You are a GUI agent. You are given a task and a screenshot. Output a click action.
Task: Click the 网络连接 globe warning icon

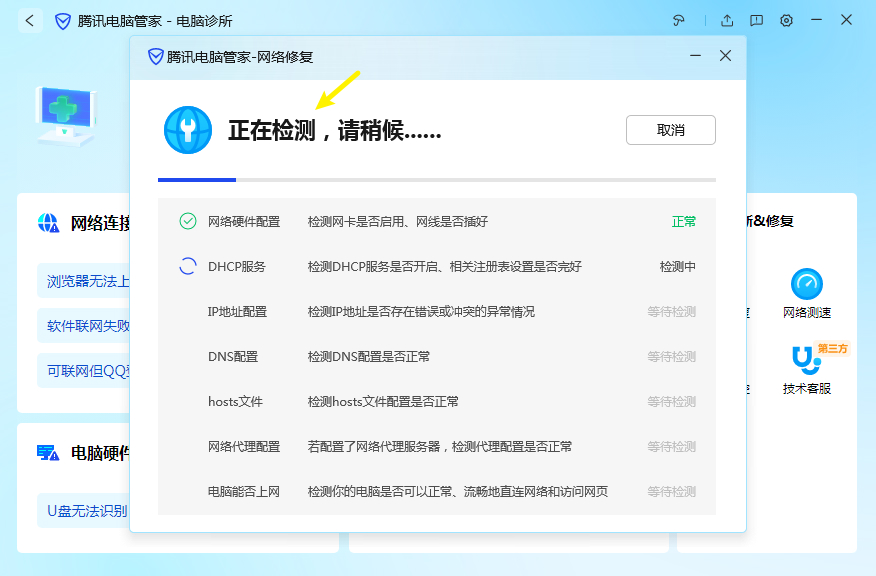click(48, 223)
